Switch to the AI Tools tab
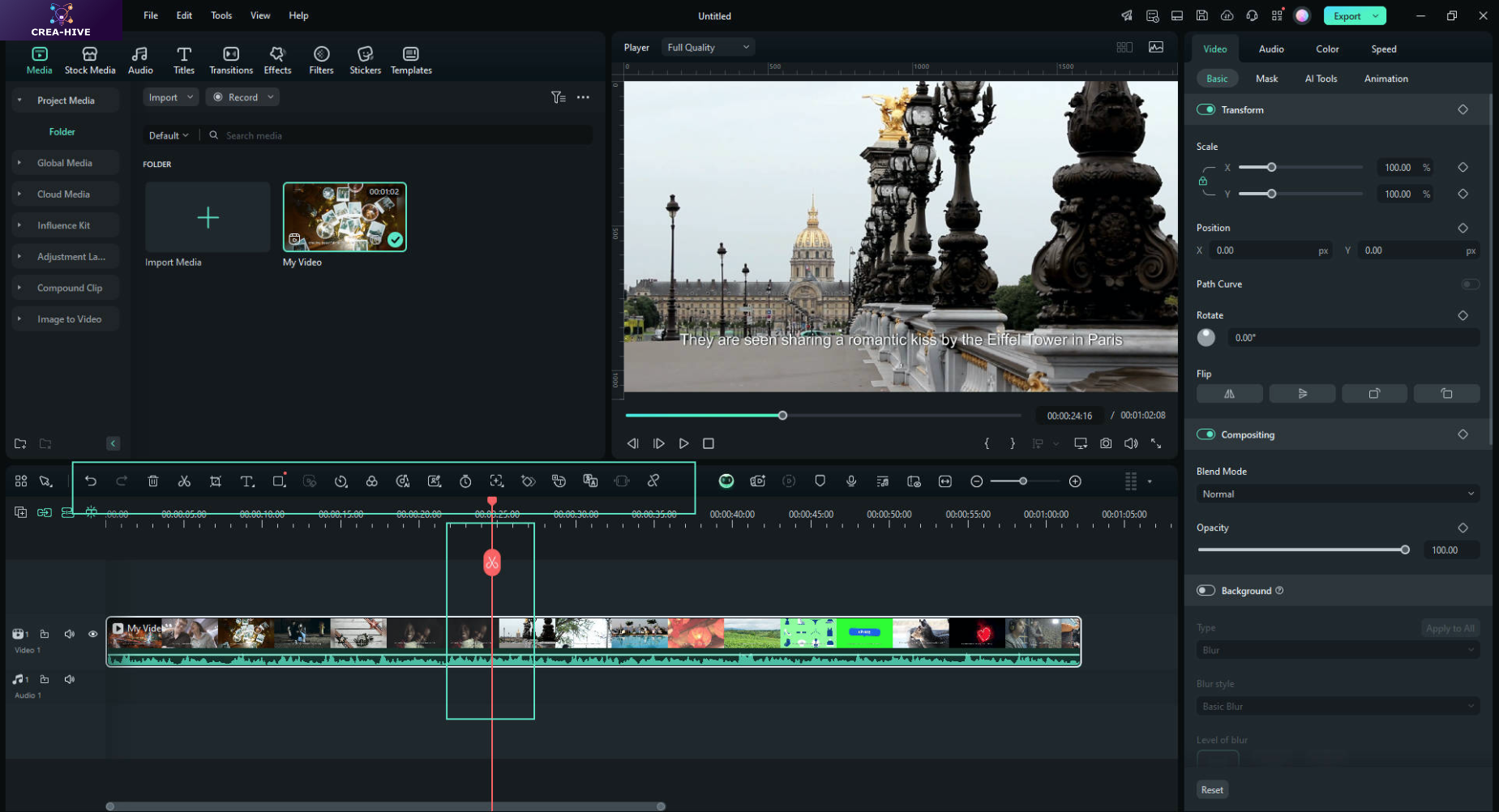 (x=1321, y=79)
